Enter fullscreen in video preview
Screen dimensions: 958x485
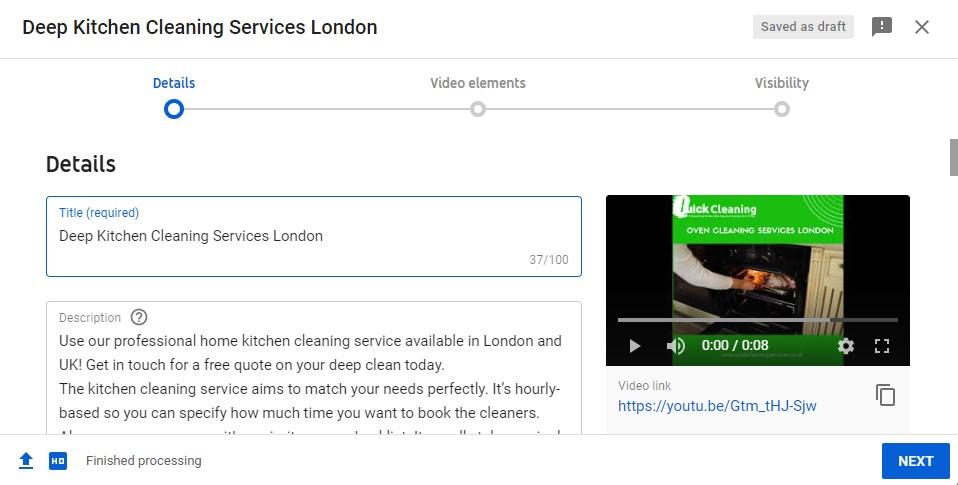[882, 346]
